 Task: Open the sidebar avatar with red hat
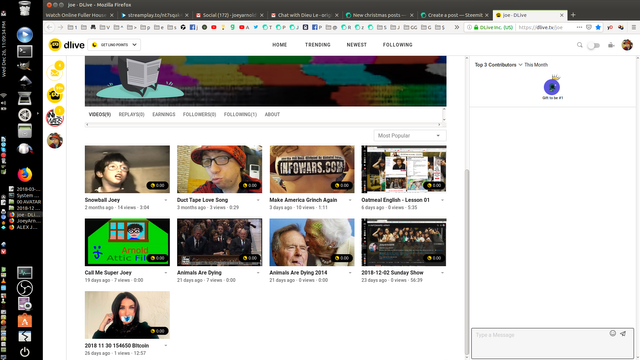pos(55,140)
